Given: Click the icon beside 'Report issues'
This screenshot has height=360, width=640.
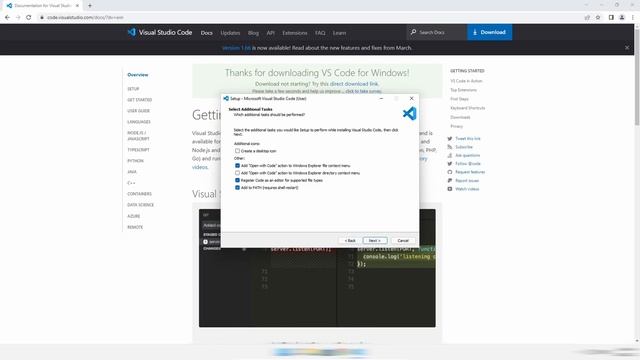Looking at the screenshot, I should point(450,180).
